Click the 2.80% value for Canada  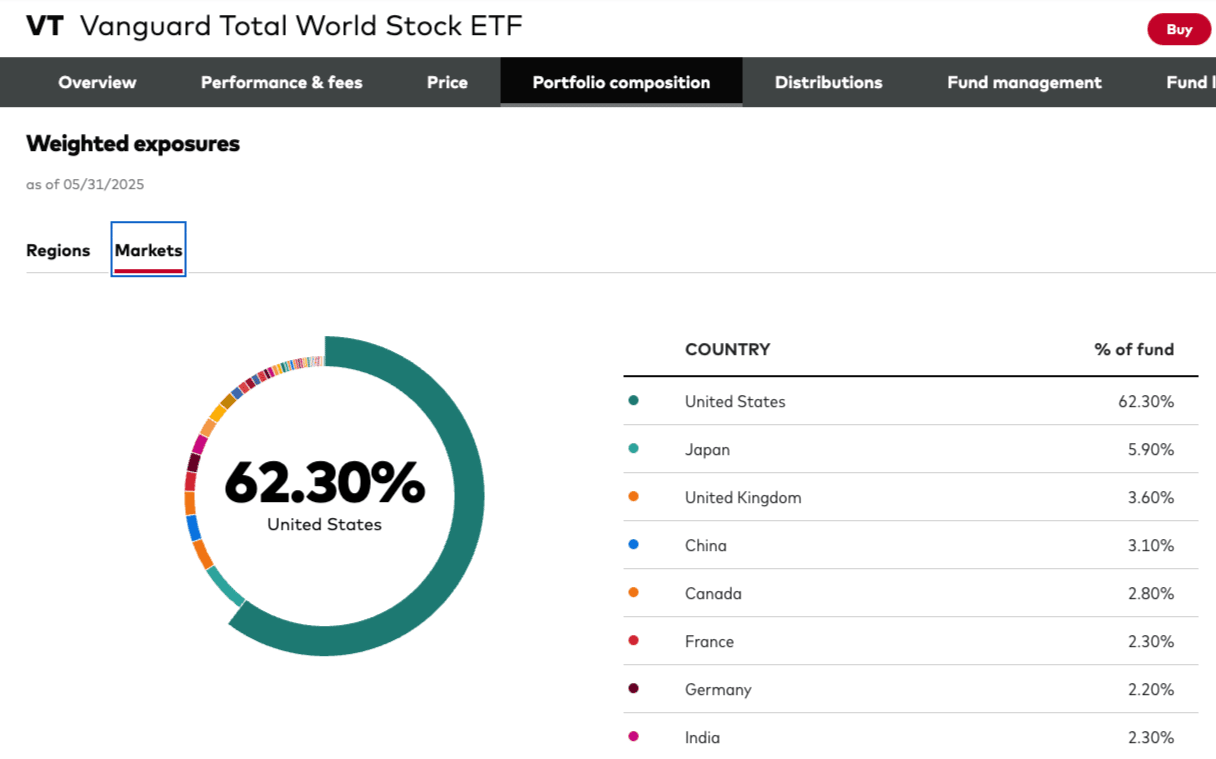pyautogui.click(x=1151, y=593)
